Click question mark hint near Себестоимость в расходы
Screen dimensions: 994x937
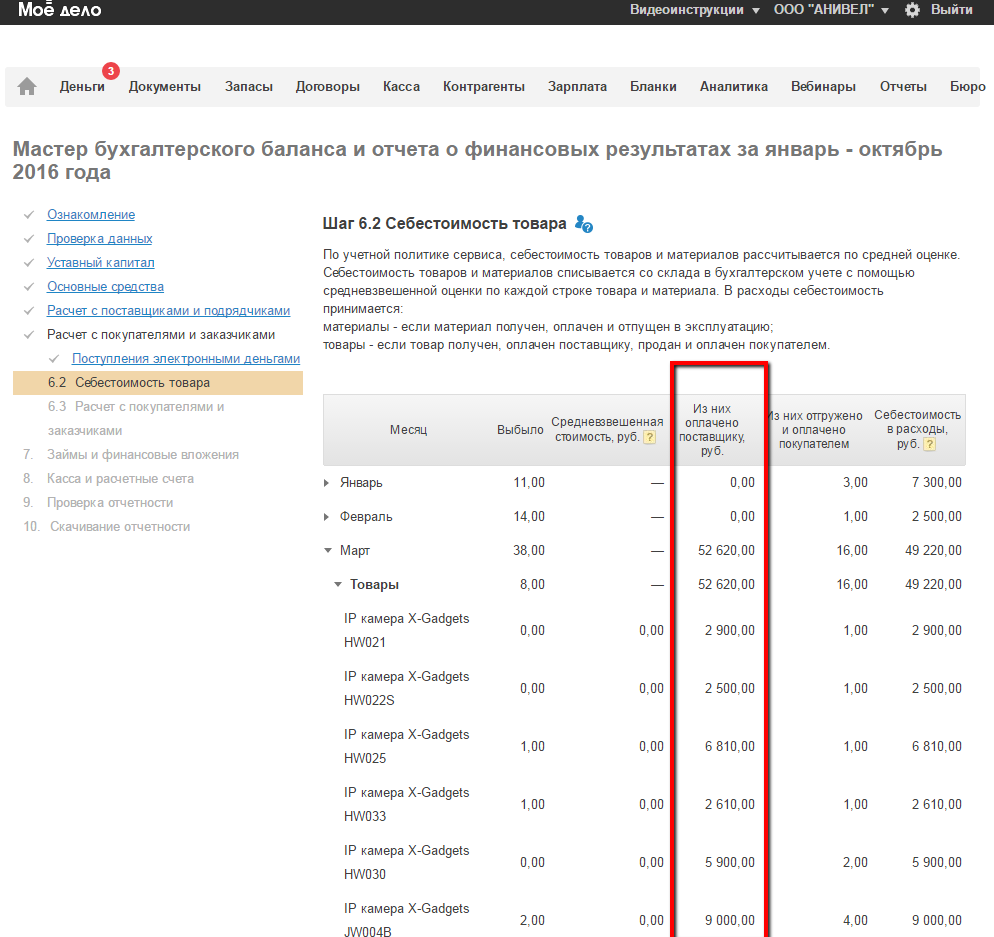coord(930,444)
